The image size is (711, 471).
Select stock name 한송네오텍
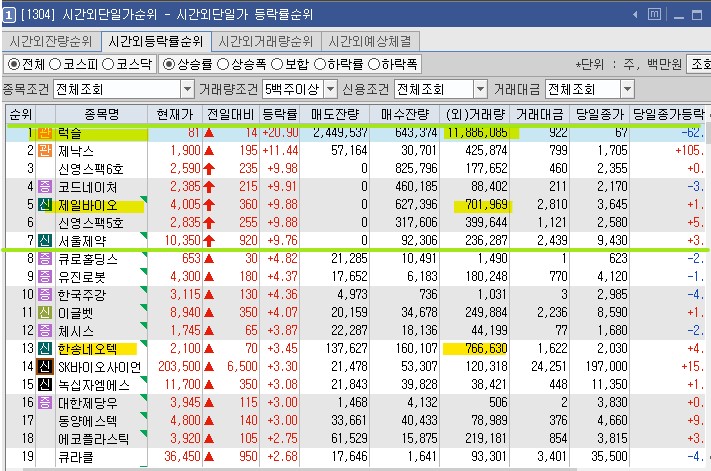(x=88, y=349)
